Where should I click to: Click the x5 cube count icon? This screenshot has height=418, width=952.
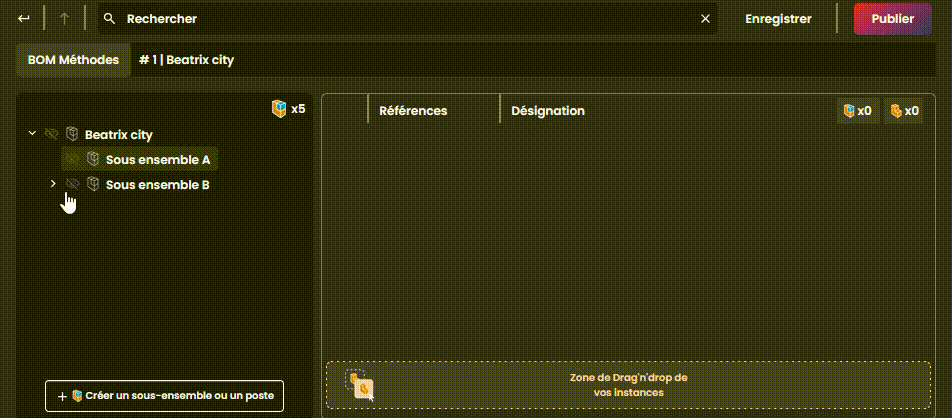tap(279, 109)
